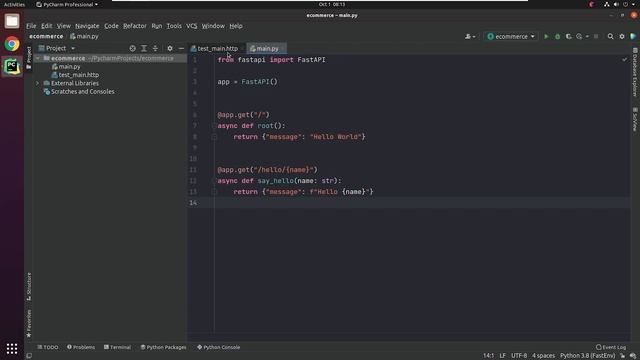The height and width of the screenshot is (360, 640).
Task: Toggle tool window buttons in bottom-left corner
Action: [29, 356]
